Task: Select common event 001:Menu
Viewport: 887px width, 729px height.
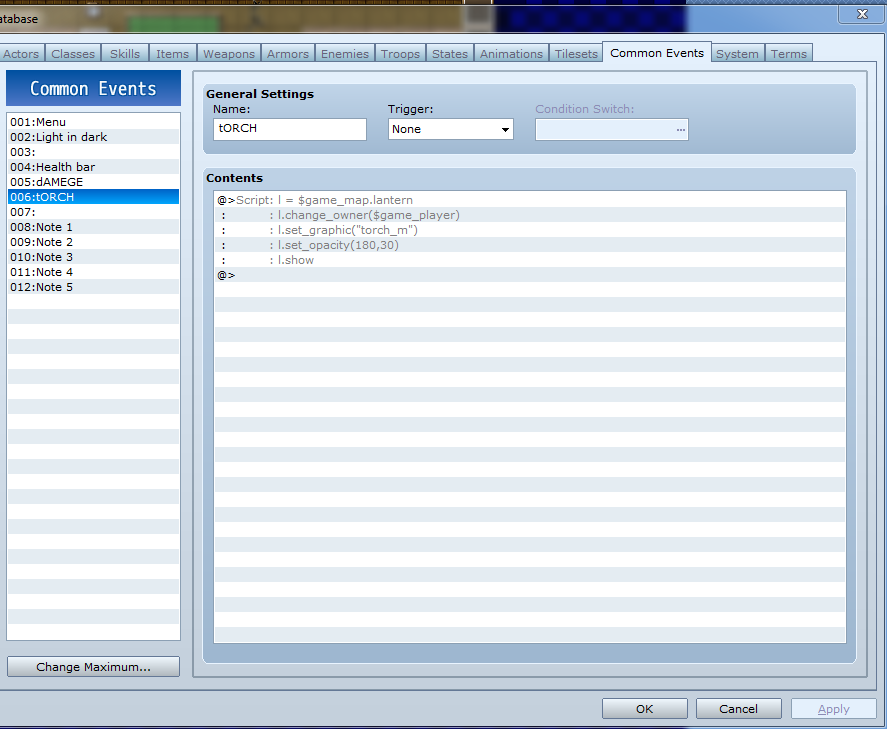Action: pos(93,122)
